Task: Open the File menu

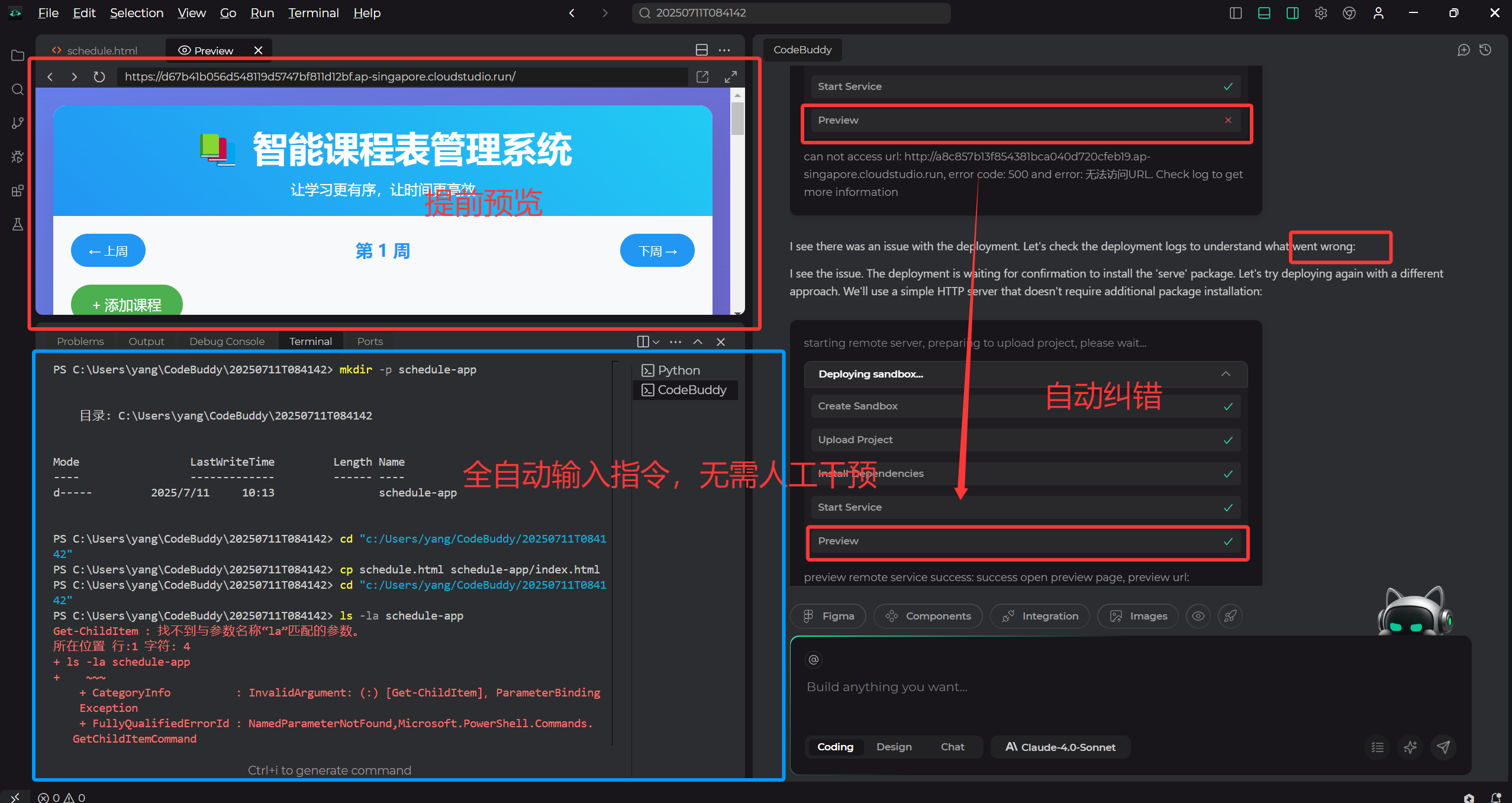Action: [x=48, y=13]
